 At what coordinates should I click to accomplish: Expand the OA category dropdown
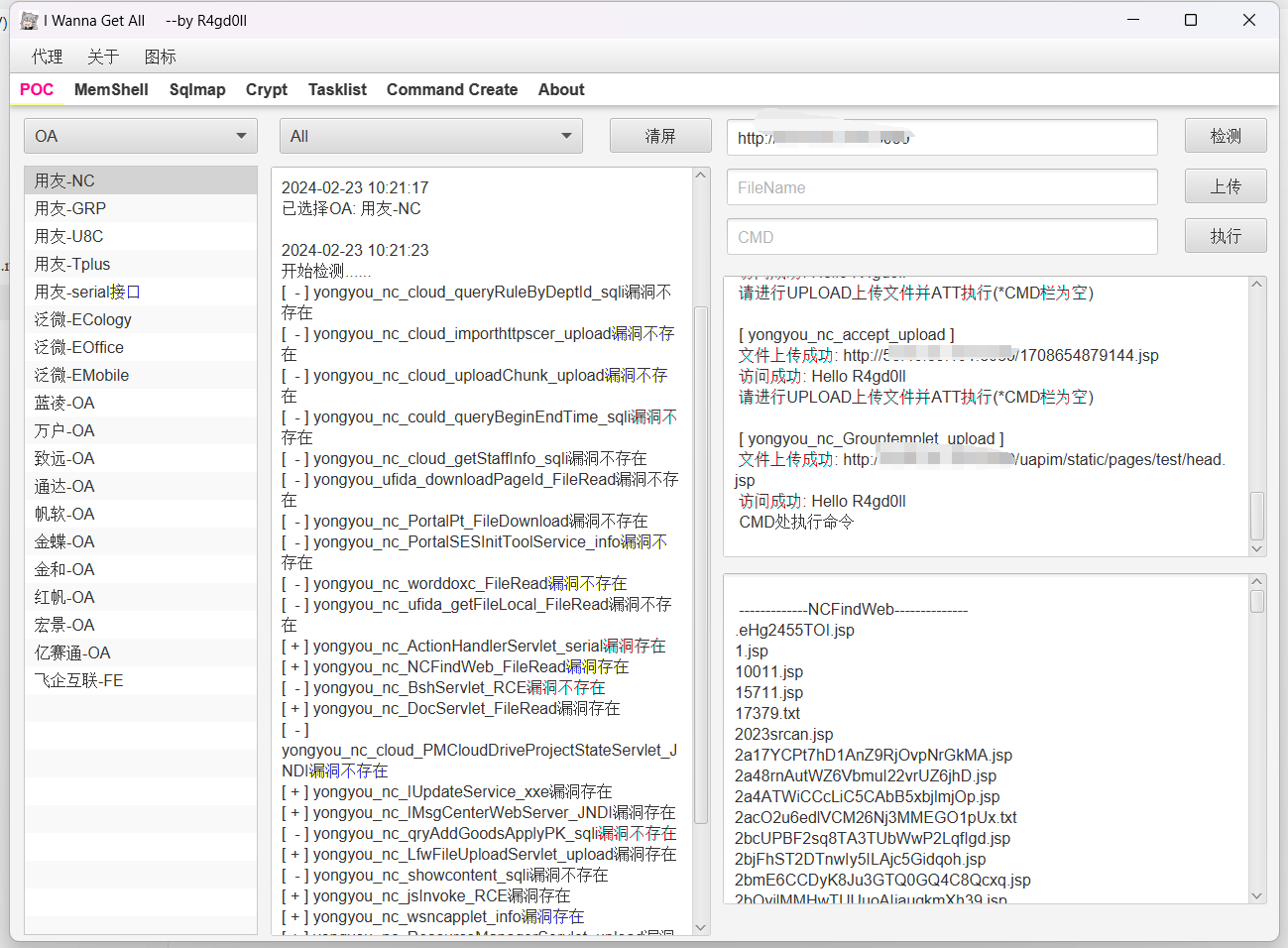click(x=140, y=136)
